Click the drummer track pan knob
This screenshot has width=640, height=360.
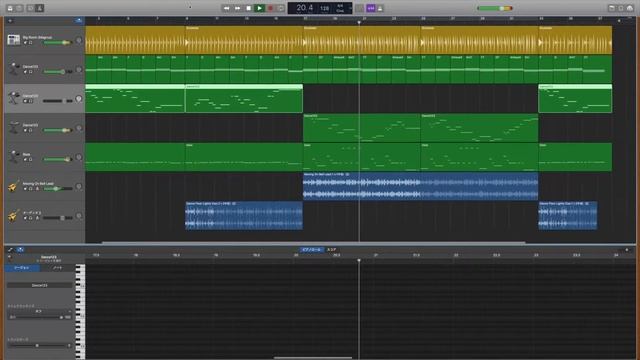[79, 40]
